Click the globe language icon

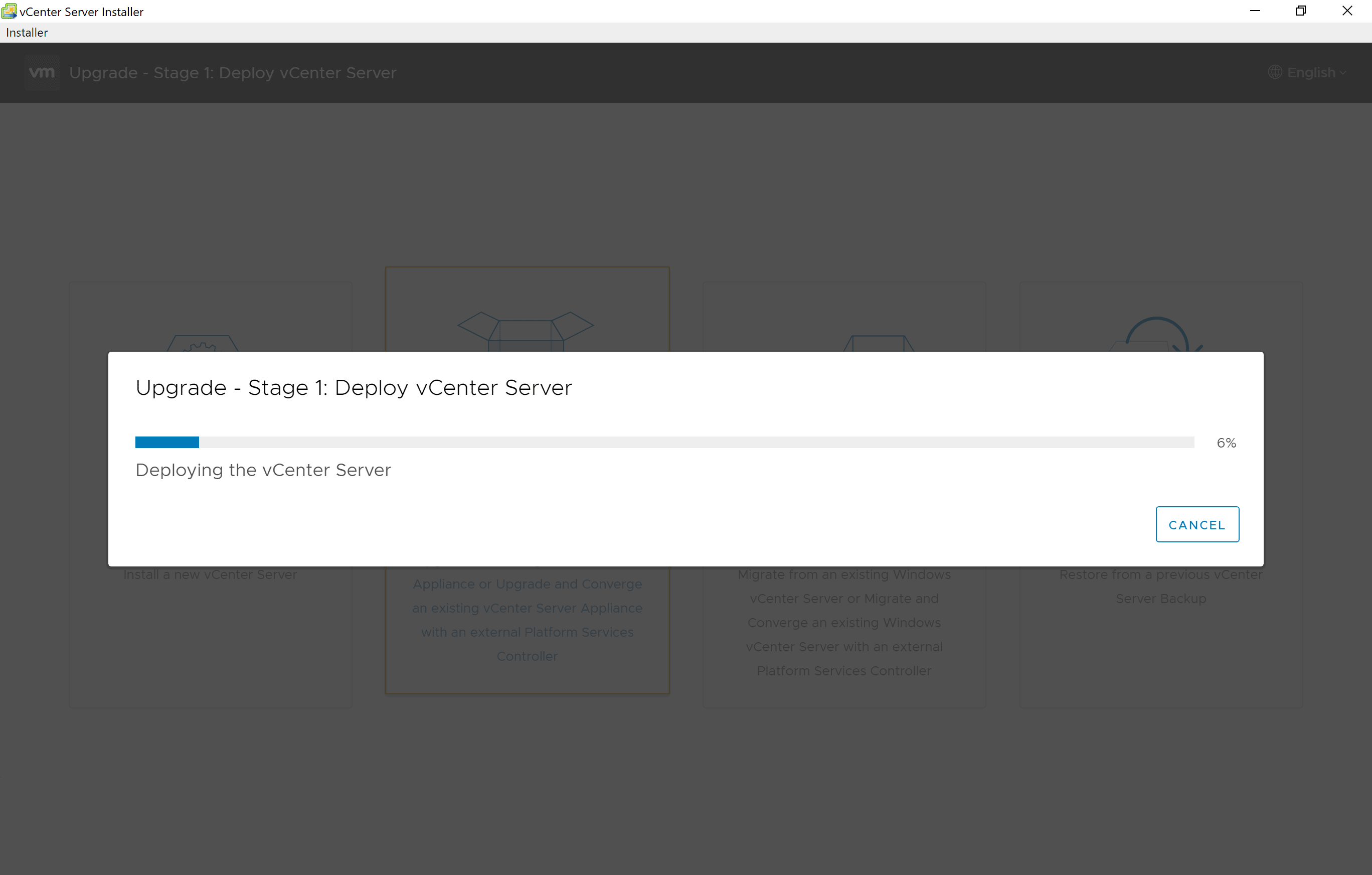[1275, 72]
